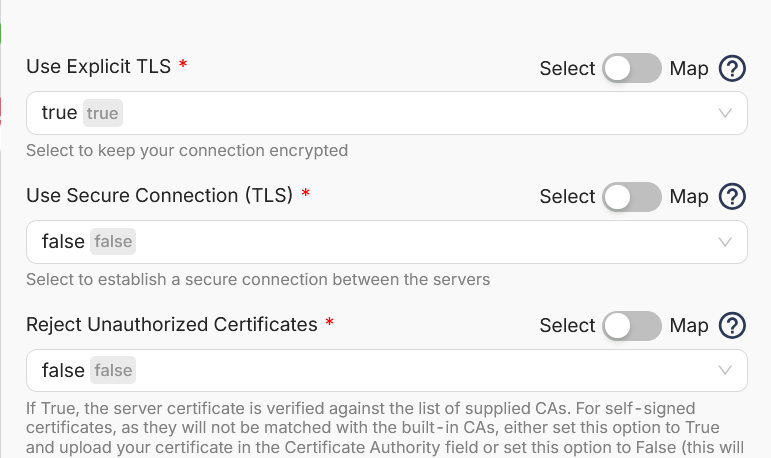This screenshot has height=458, width=771.
Task: Click chevron arrow in Use Explicit TLS dropdown
Action: point(725,113)
